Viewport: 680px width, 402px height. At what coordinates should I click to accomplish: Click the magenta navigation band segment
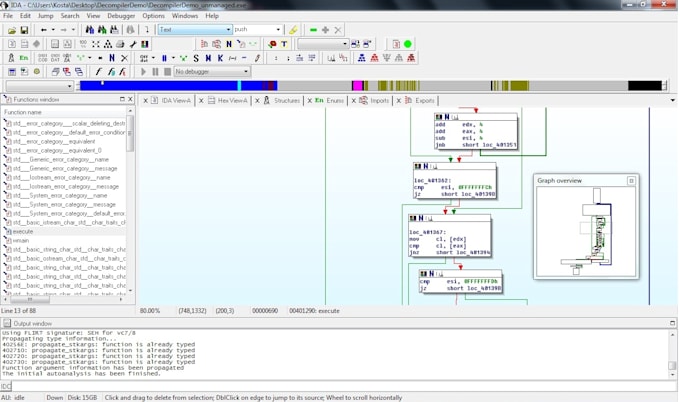357,86
